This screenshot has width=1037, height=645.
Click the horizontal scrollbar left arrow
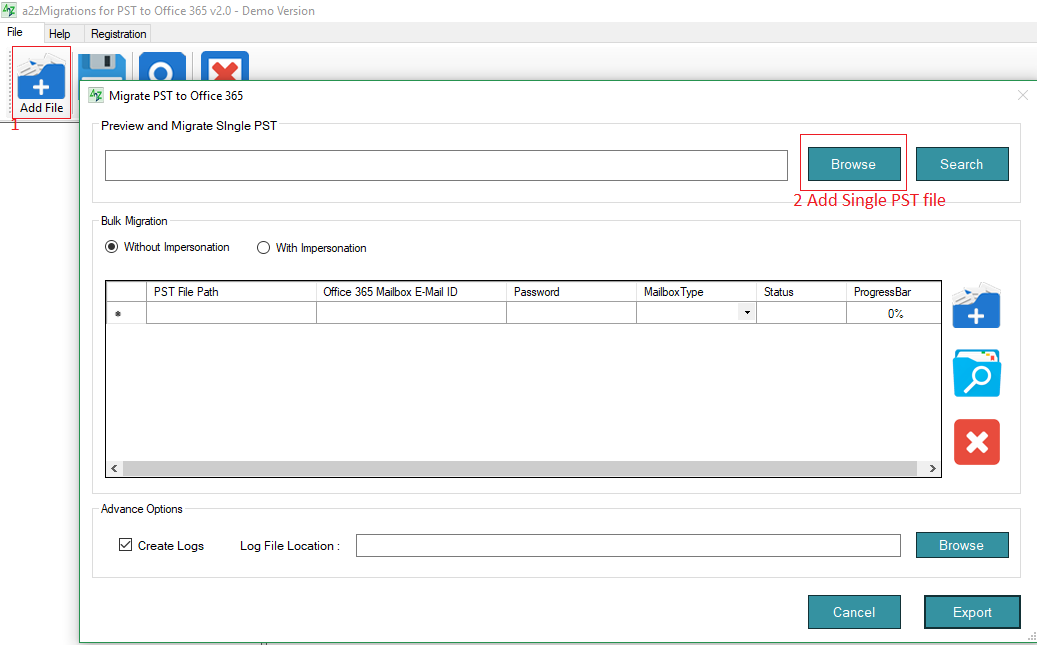(114, 468)
